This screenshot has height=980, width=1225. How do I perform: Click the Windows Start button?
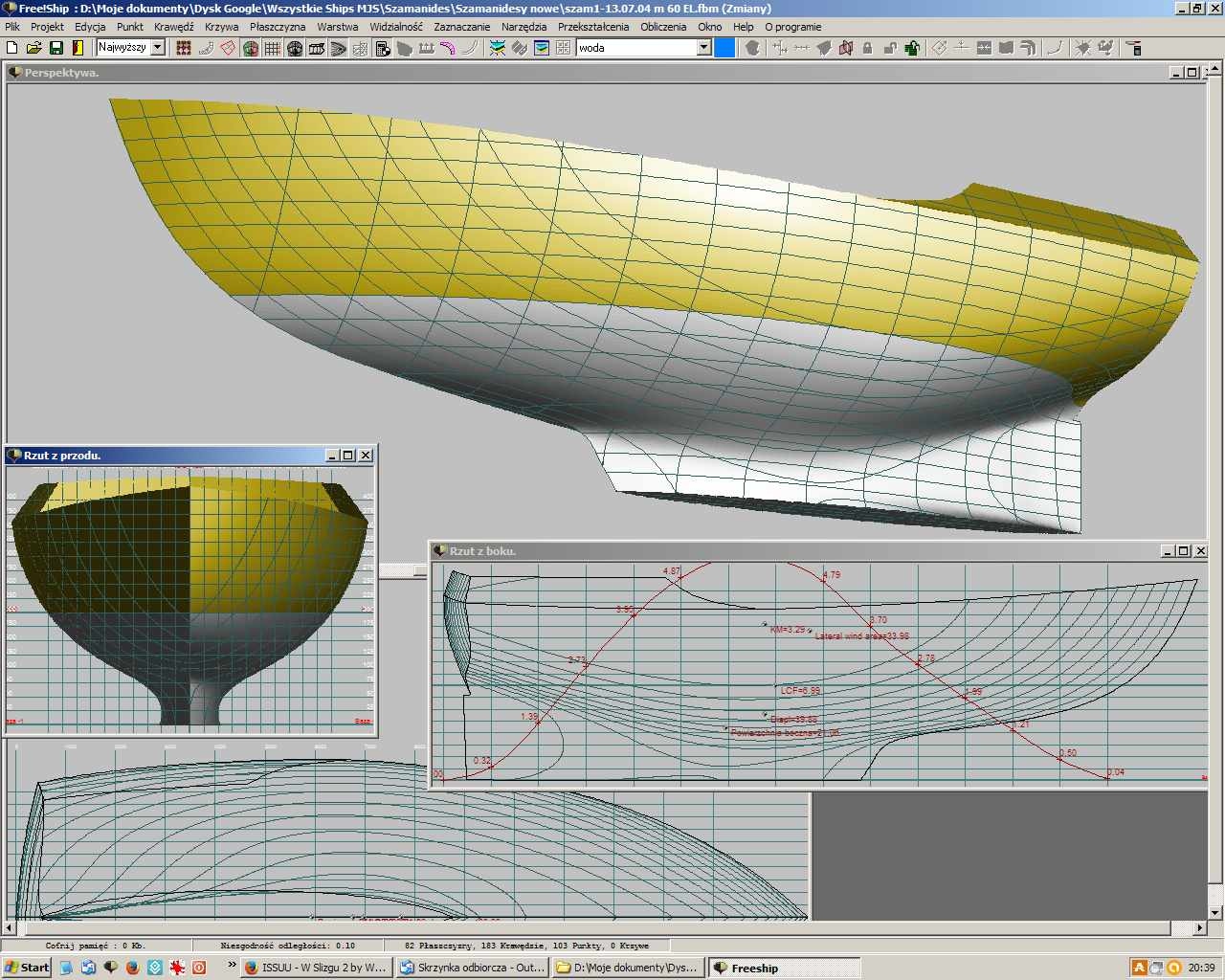pyautogui.click(x=27, y=968)
